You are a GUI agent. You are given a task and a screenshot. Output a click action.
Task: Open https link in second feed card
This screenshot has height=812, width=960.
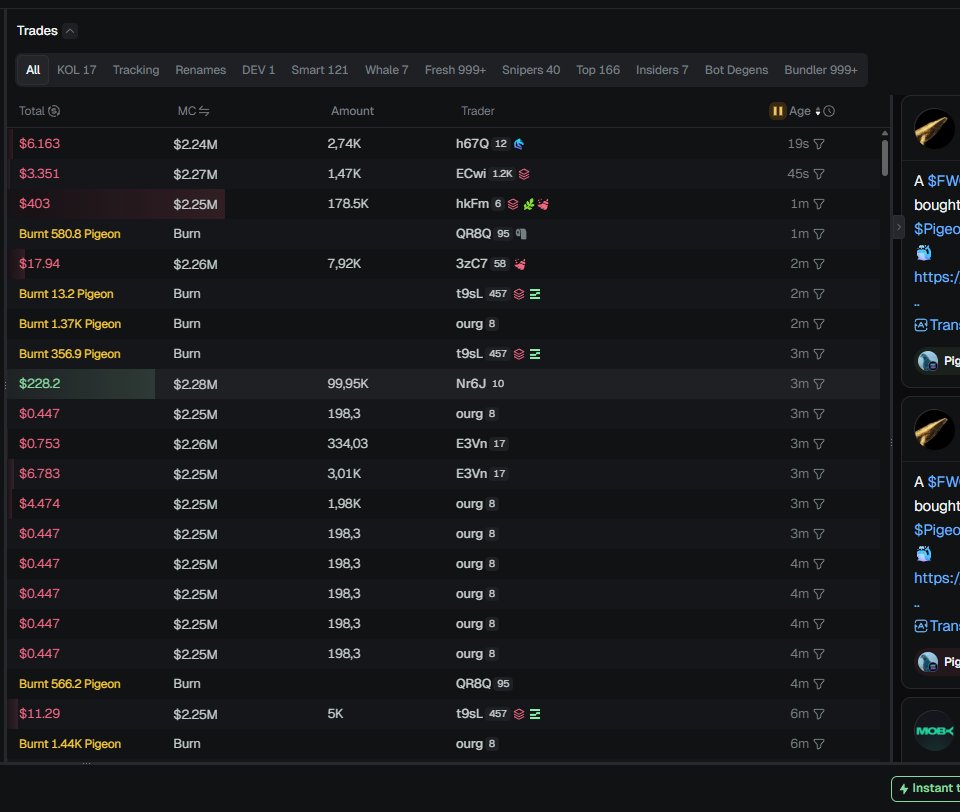coord(937,577)
